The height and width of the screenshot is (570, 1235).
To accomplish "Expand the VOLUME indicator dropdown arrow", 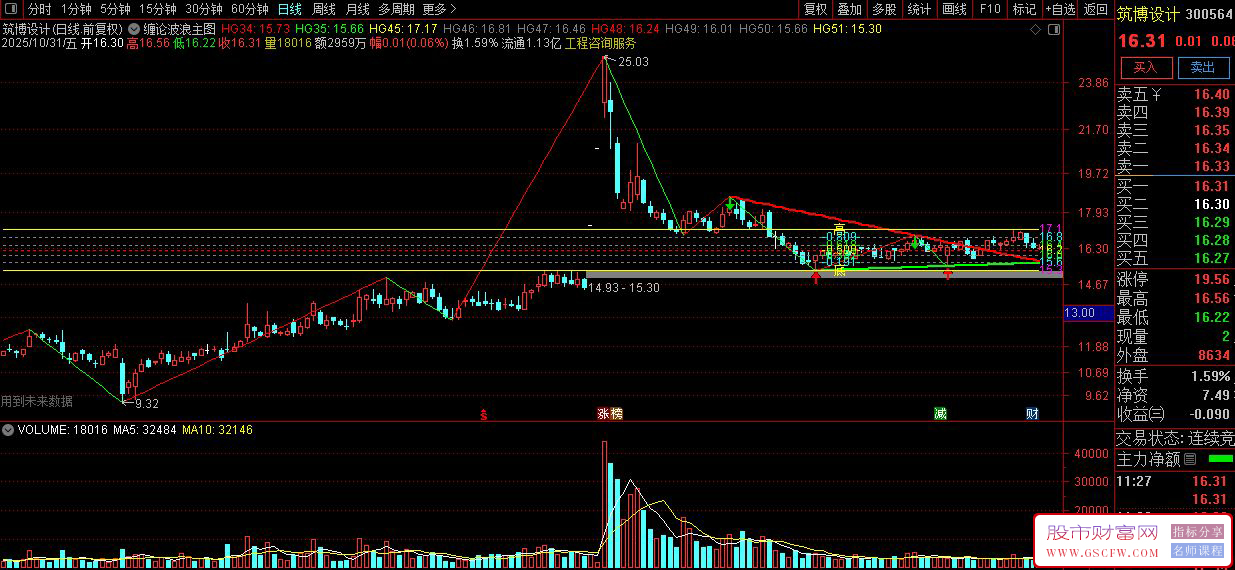I will tap(9, 429).
